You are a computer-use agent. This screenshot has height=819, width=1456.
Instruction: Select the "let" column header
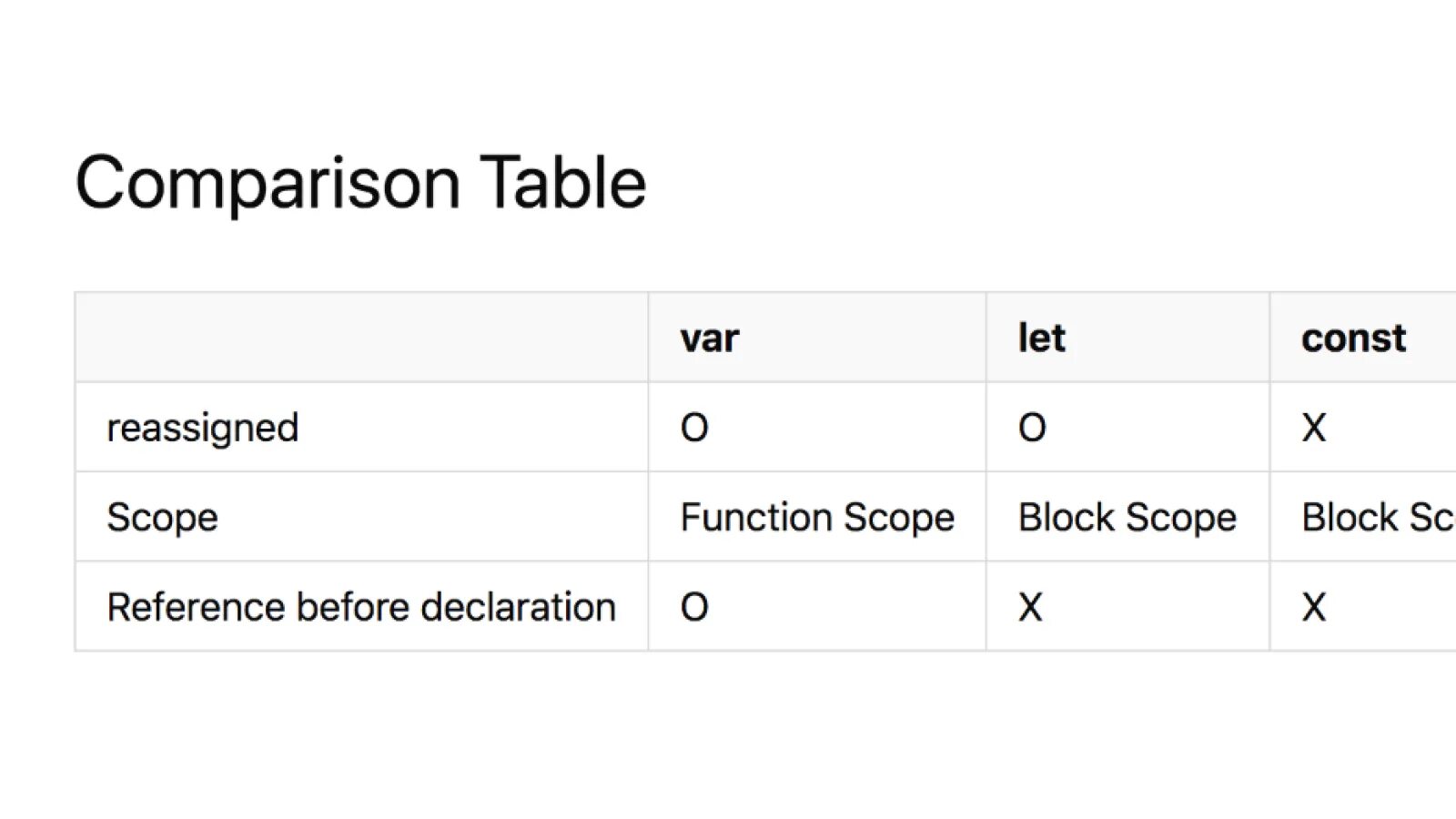tap(1041, 339)
